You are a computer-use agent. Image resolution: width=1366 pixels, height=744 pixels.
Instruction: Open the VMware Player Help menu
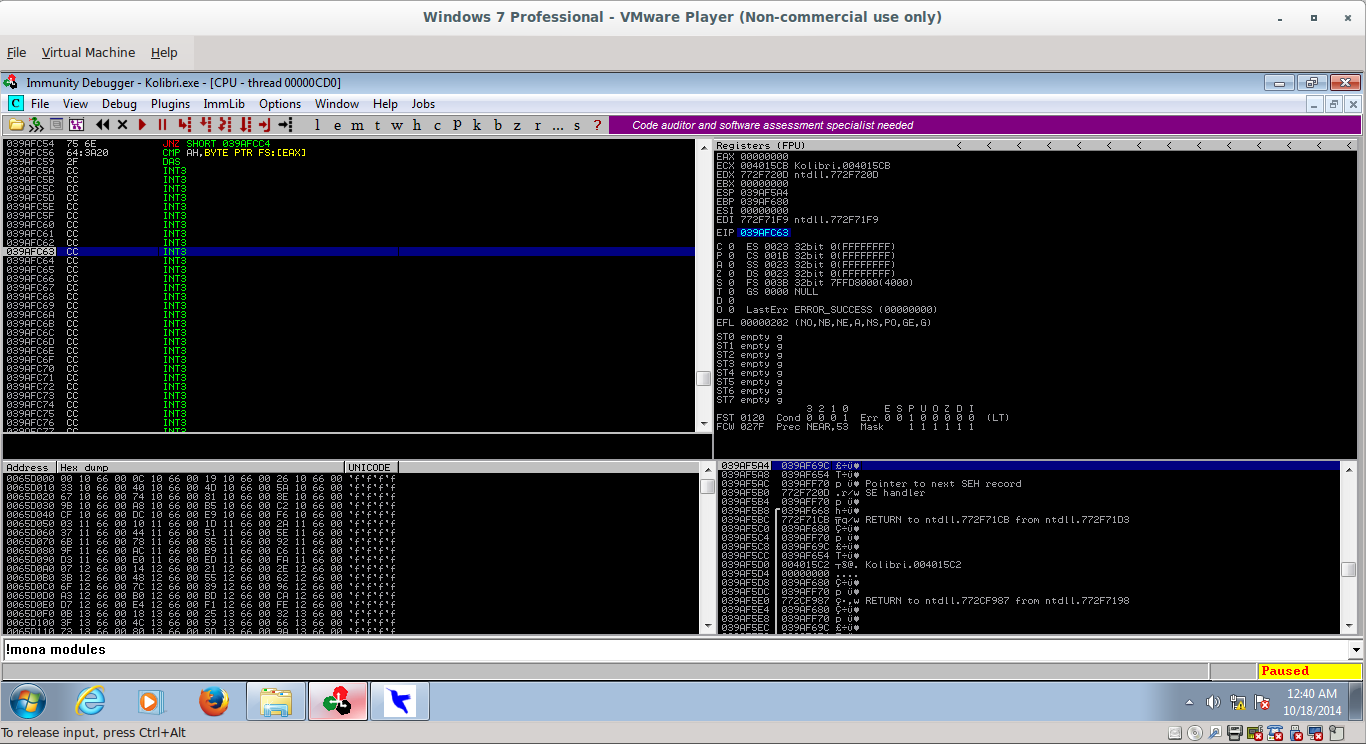click(x=164, y=53)
